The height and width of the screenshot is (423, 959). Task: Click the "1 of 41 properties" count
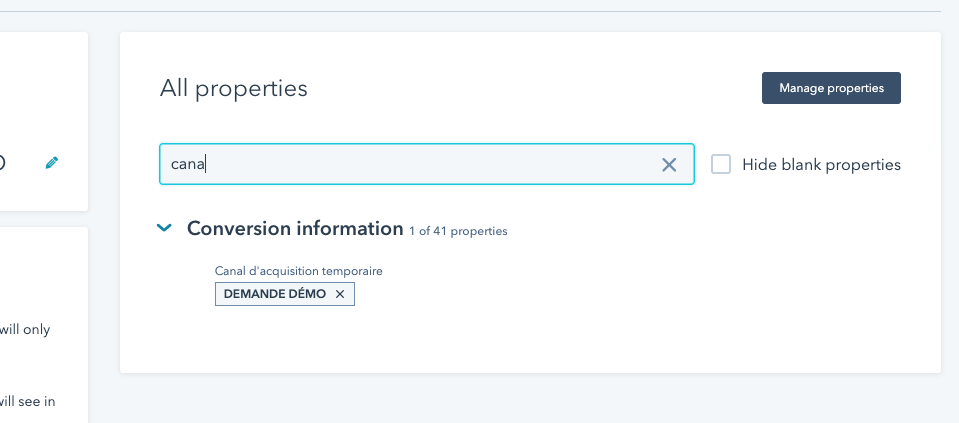tap(458, 231)
